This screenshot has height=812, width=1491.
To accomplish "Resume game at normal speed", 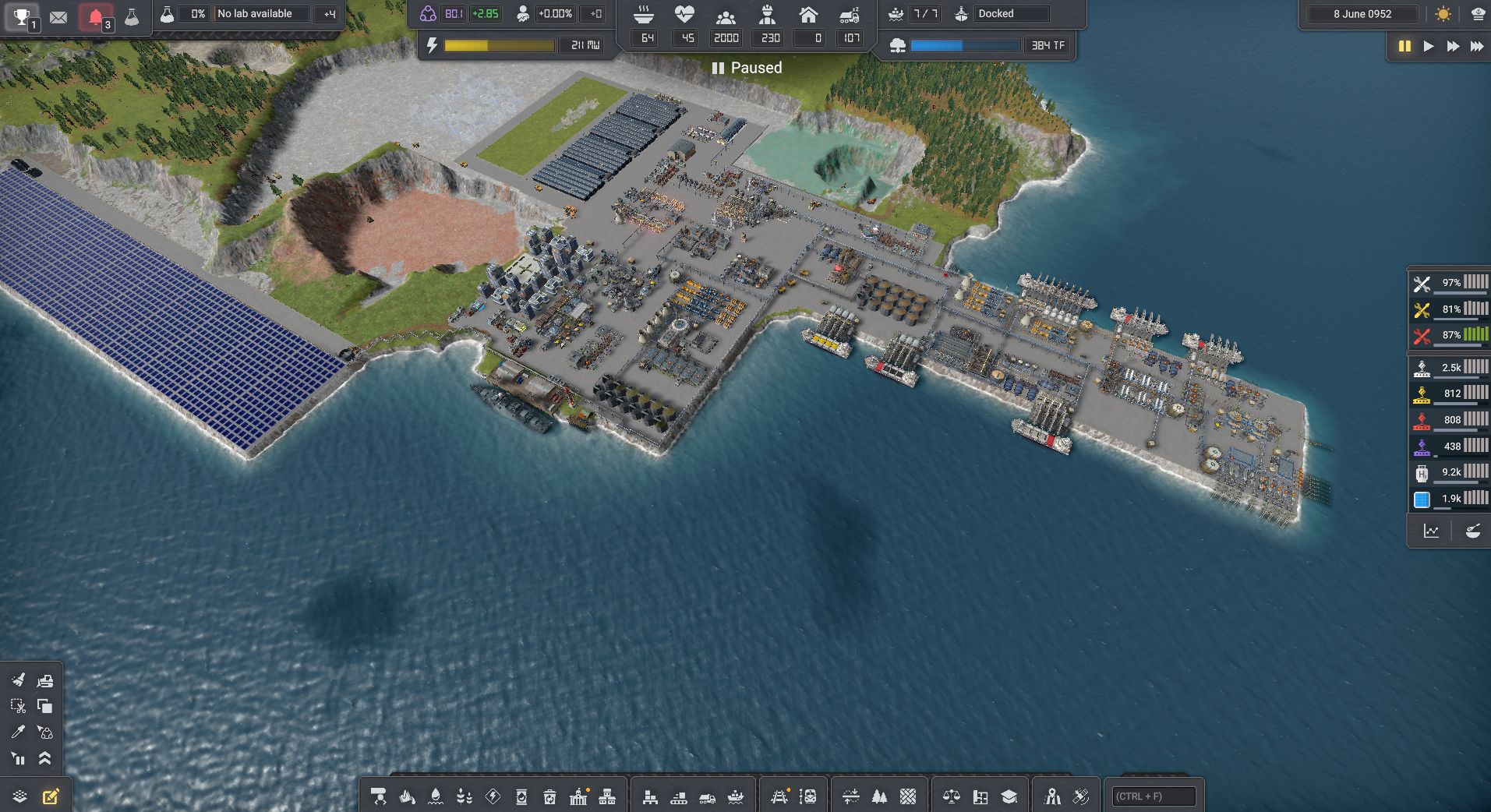I will [x=1429, y=46].
